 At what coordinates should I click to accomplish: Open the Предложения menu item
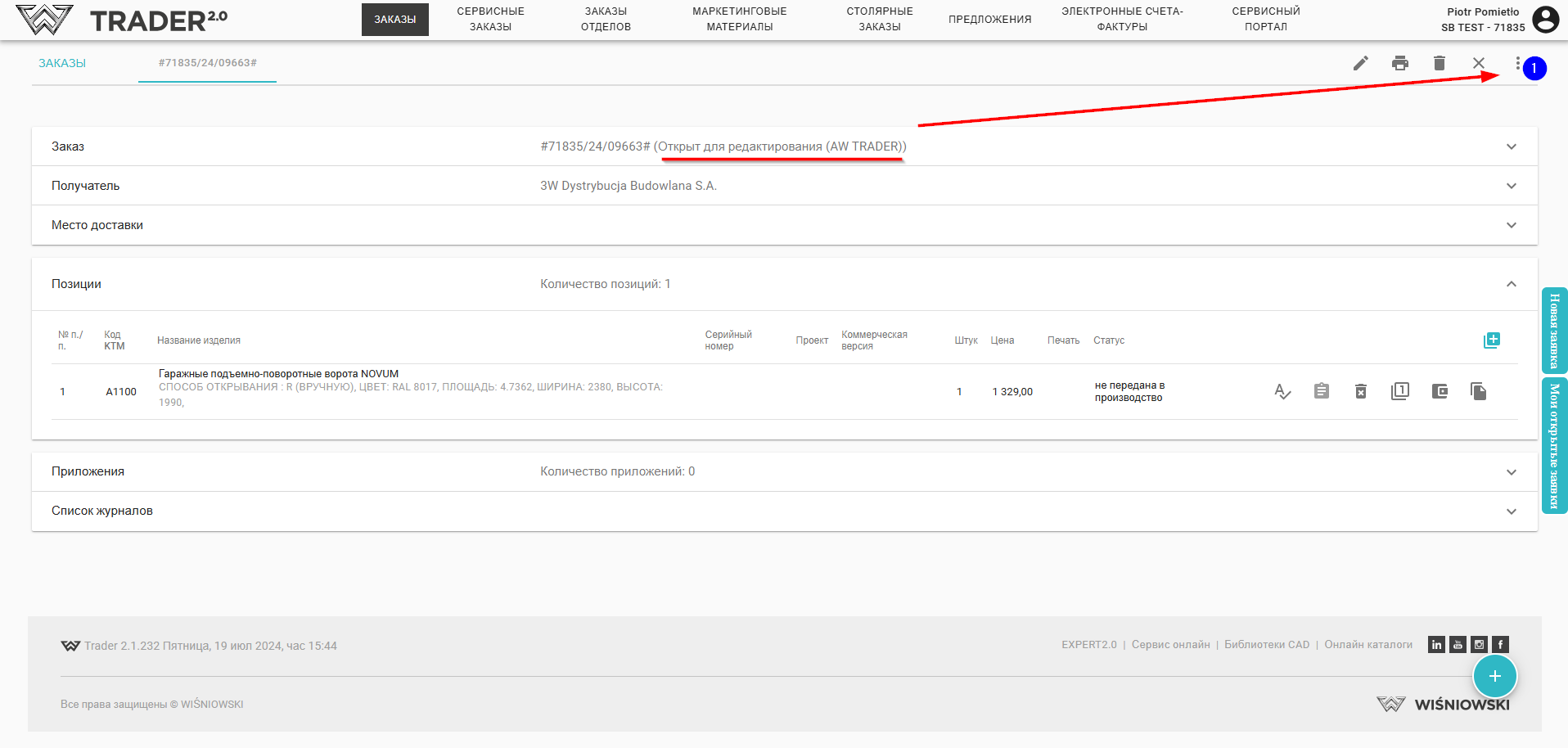click(989, 19)
